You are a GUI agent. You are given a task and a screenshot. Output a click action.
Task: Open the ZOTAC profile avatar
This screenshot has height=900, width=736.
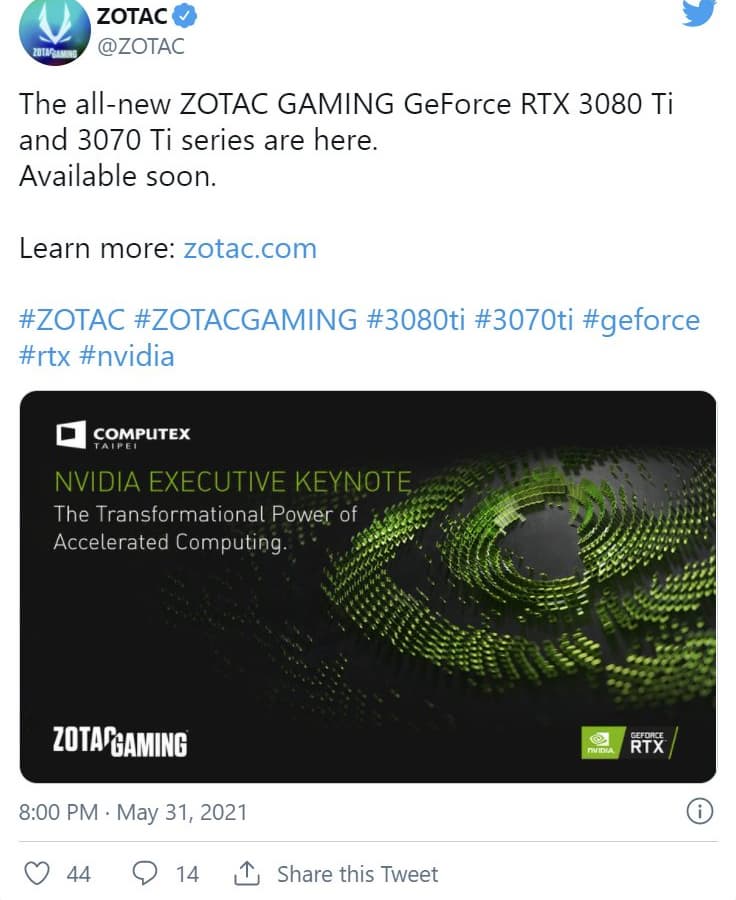(54, 32)
